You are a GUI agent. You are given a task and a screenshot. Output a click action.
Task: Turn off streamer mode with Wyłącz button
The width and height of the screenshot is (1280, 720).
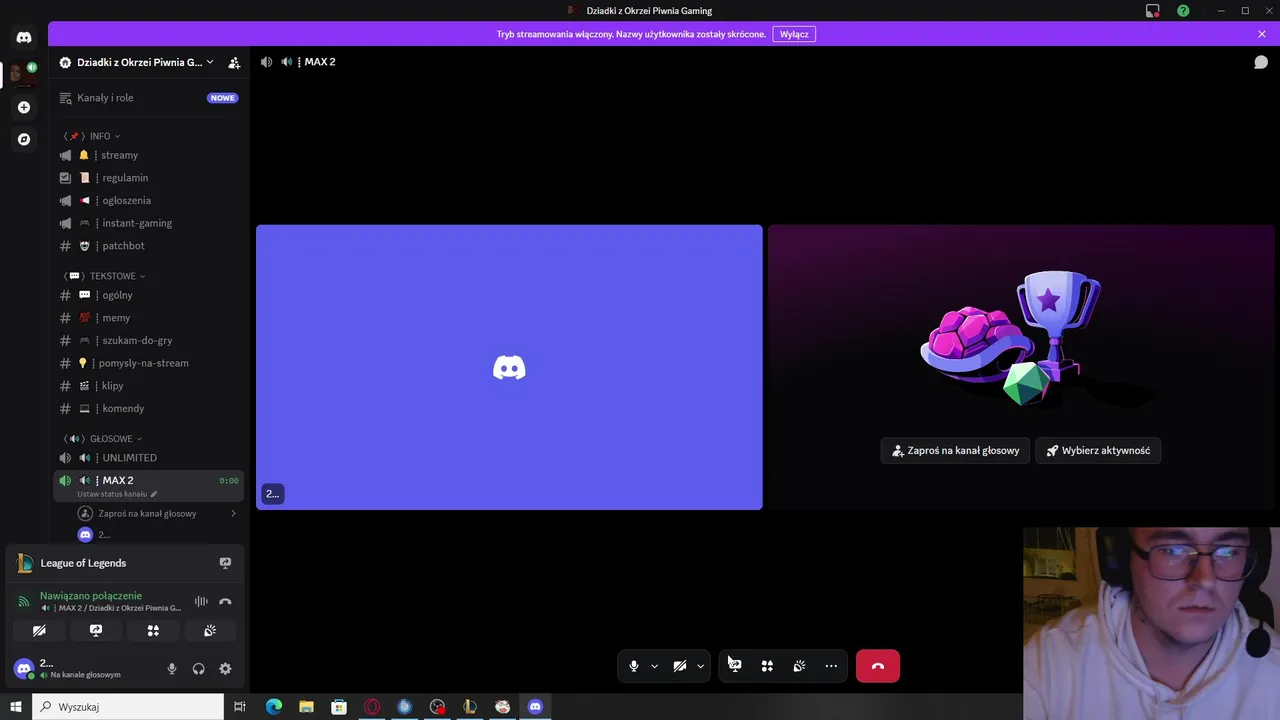pyautogui.click(x=794, y=34)
